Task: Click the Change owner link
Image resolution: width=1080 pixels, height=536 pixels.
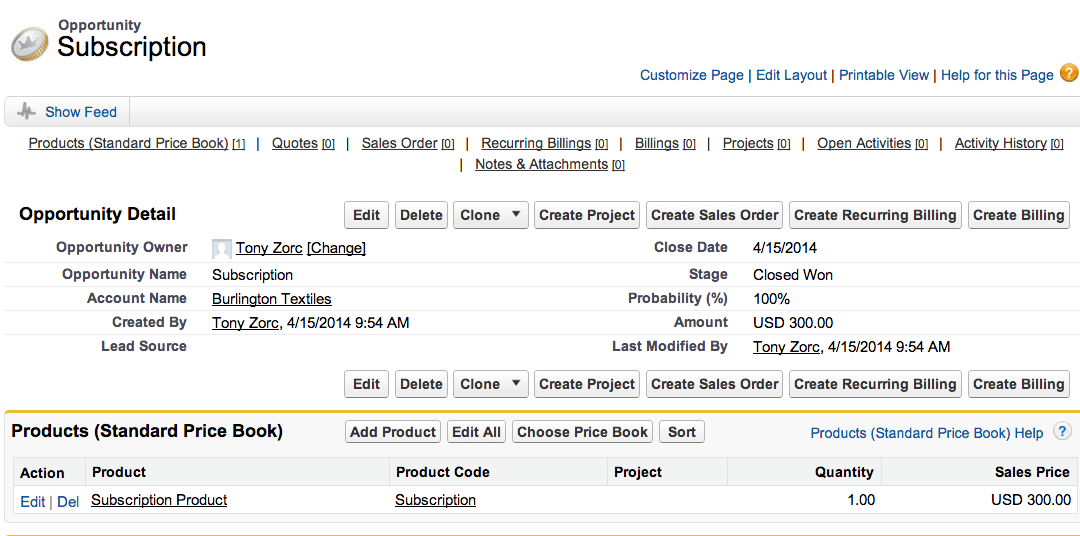Action: (x=336, y=248)
